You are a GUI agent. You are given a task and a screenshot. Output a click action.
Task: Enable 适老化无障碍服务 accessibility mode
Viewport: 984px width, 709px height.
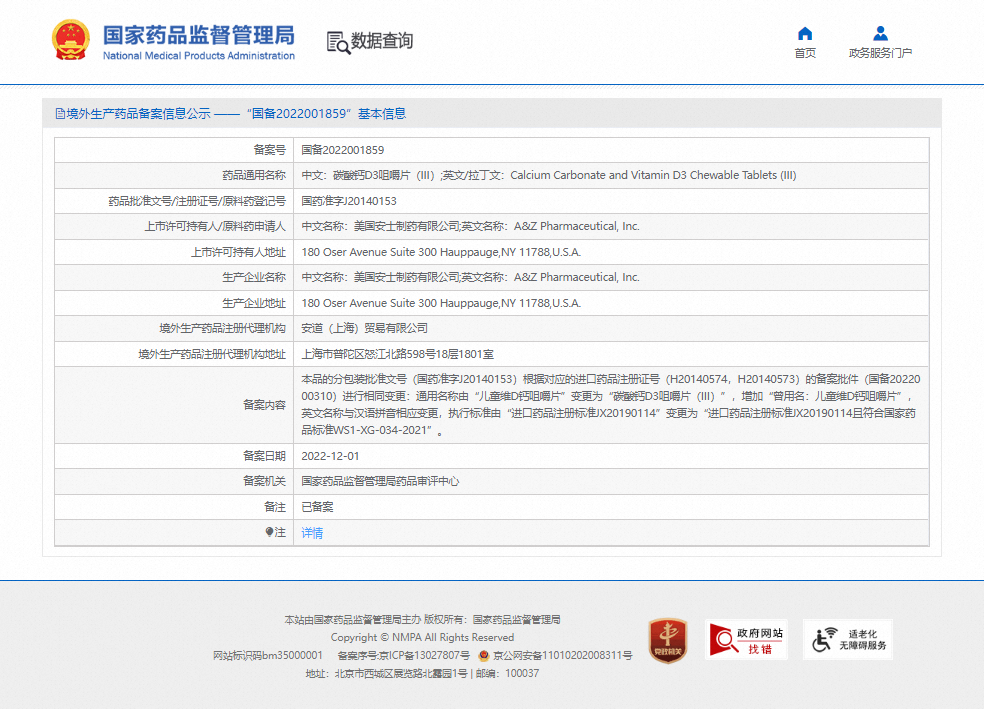click(848, 640)
